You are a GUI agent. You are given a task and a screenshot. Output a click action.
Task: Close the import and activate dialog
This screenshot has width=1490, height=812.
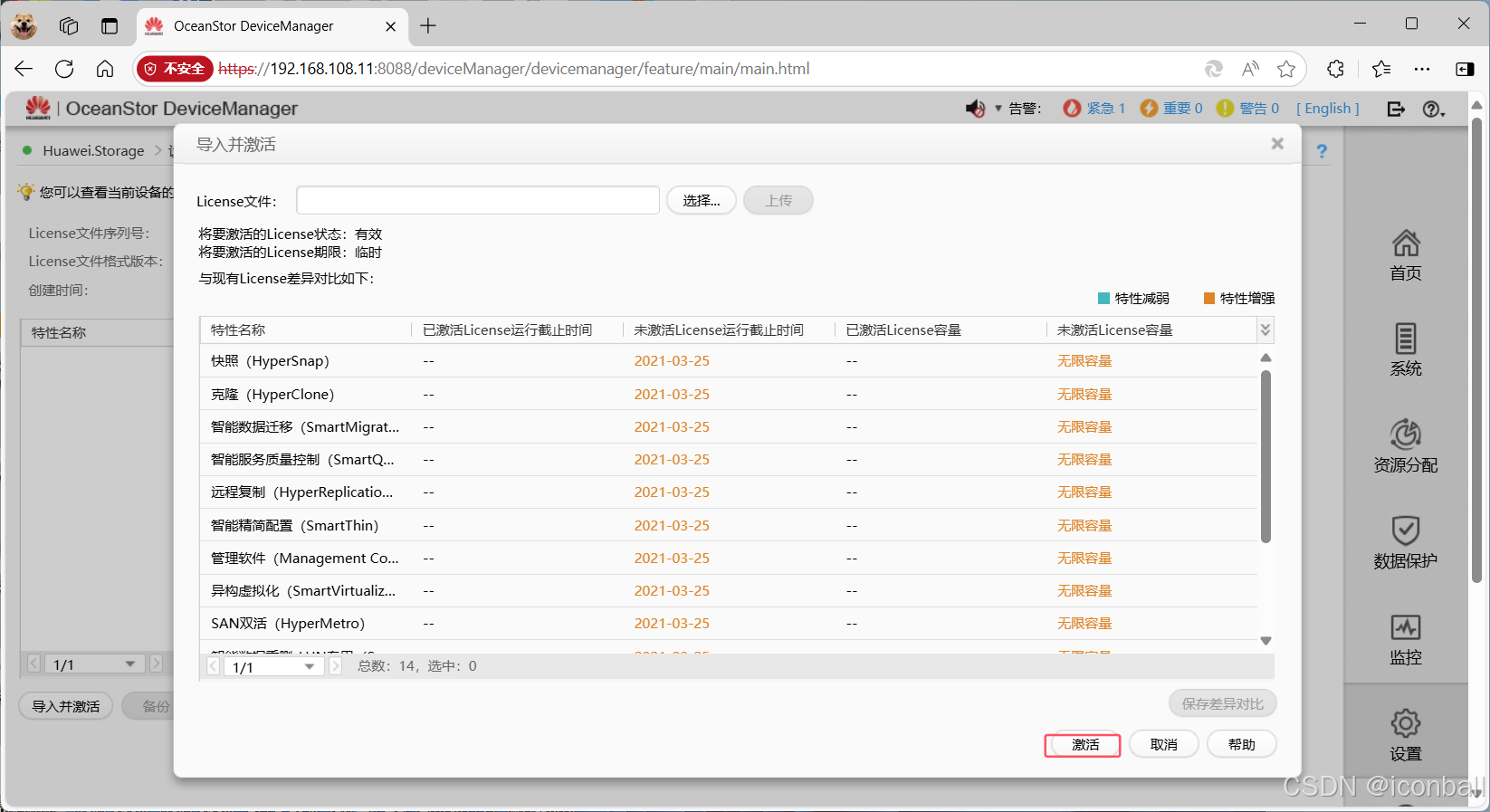pos(1277,143)
